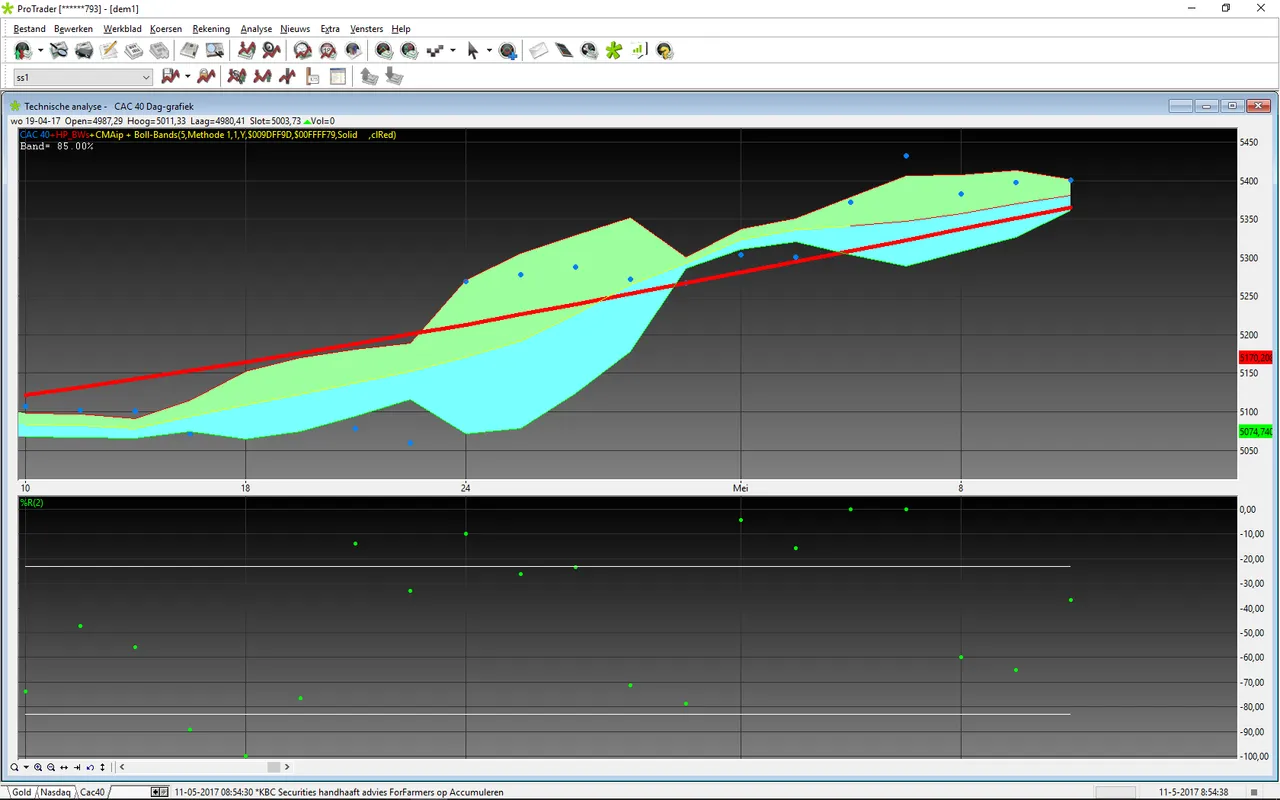Click the vertical double-arrow scale icon

point(102,767)
